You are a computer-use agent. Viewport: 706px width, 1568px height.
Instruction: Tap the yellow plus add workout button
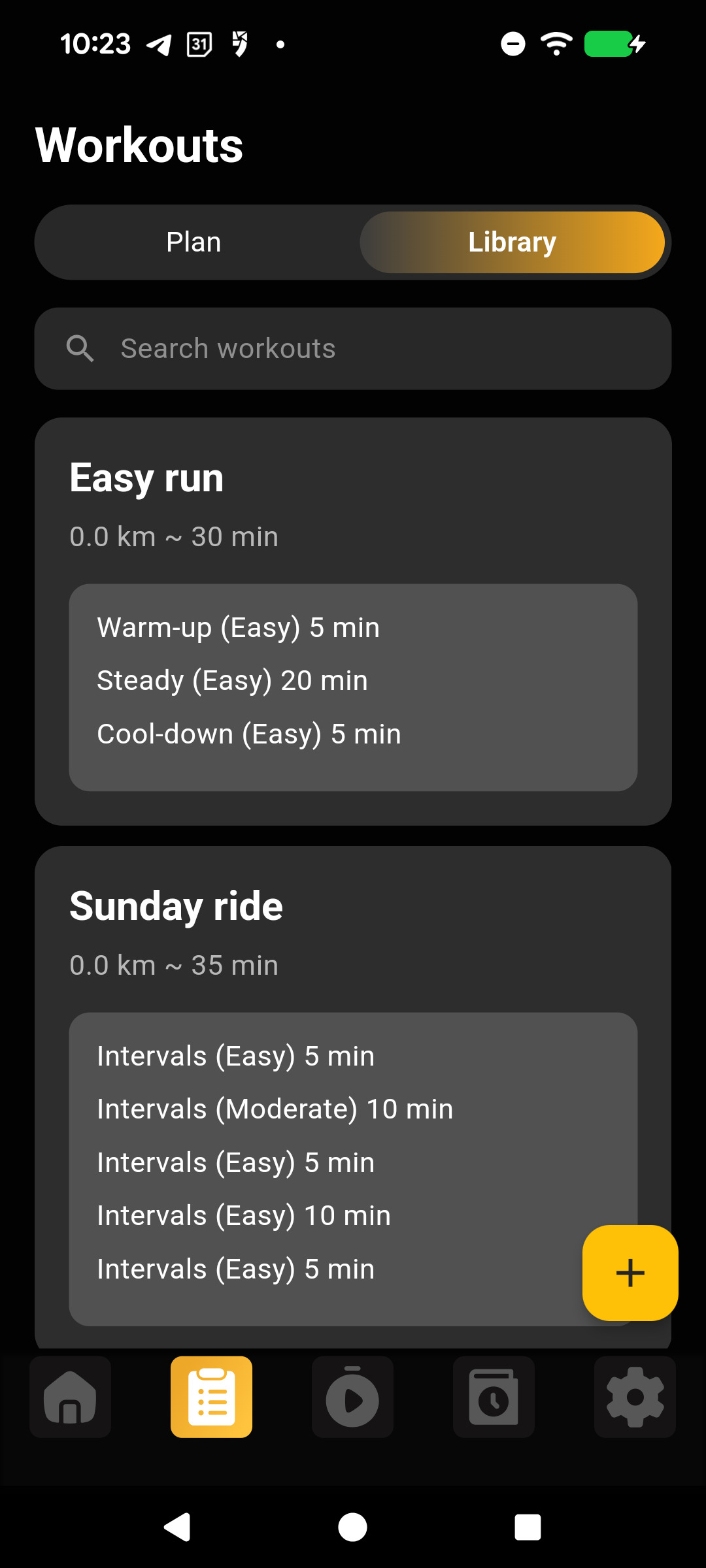pyautogui.click(x=630, y=1273)
